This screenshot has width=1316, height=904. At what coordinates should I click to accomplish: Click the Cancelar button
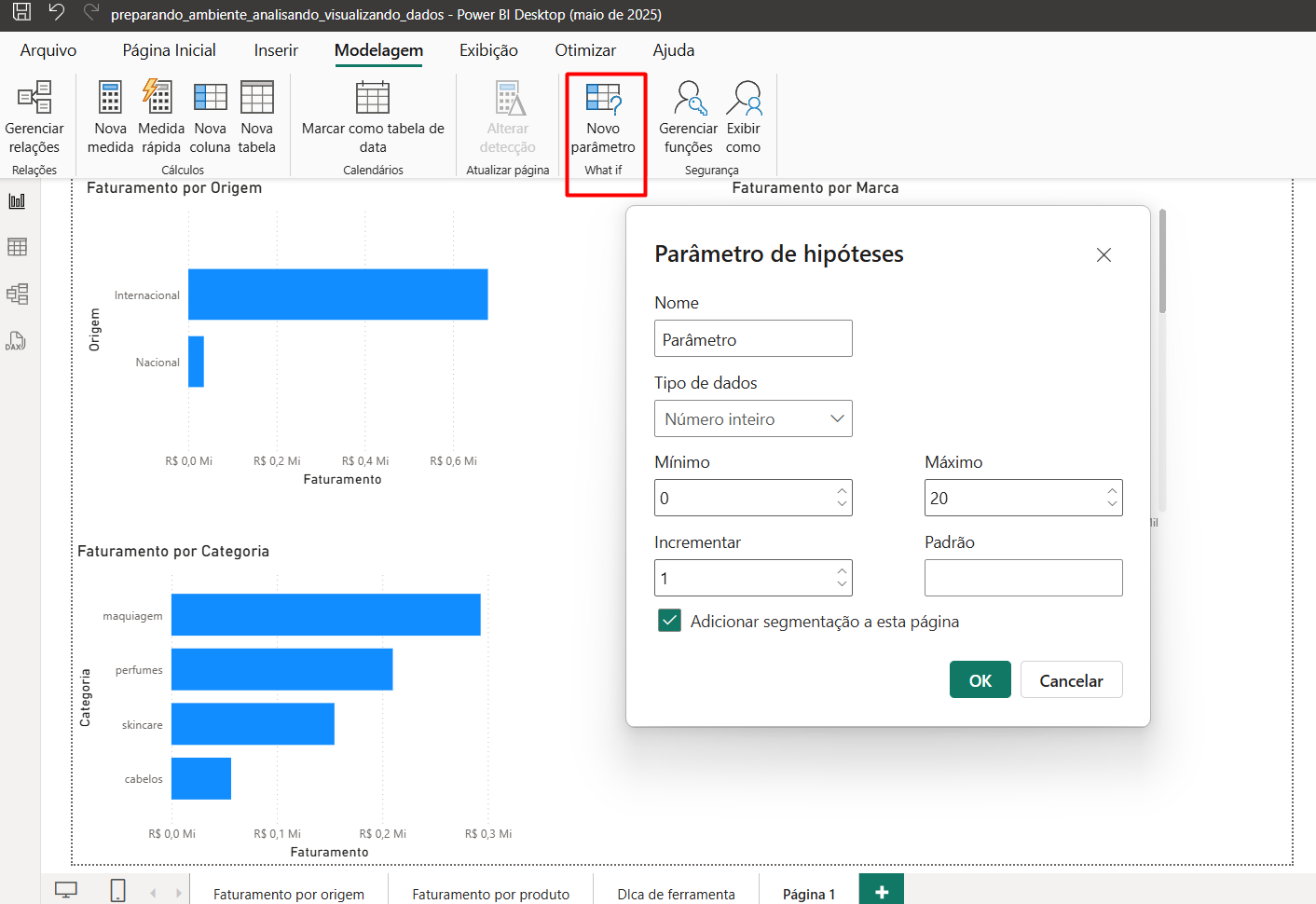click(1071, 679)
